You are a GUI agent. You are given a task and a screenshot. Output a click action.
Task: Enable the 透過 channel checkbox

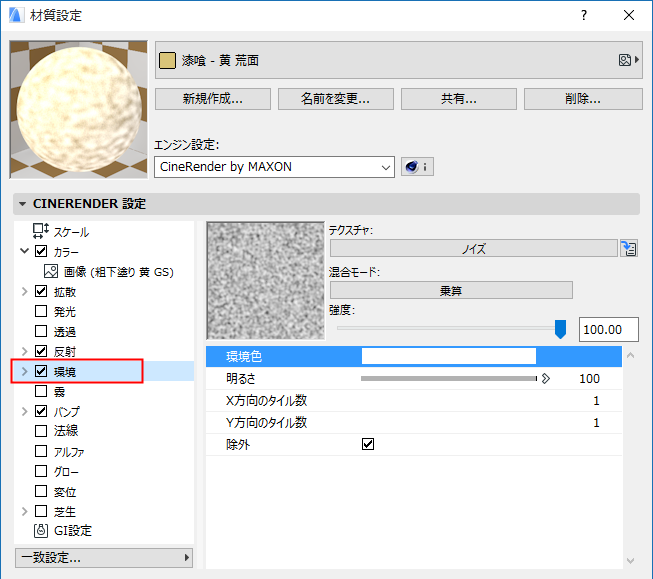tap(41, 331)
